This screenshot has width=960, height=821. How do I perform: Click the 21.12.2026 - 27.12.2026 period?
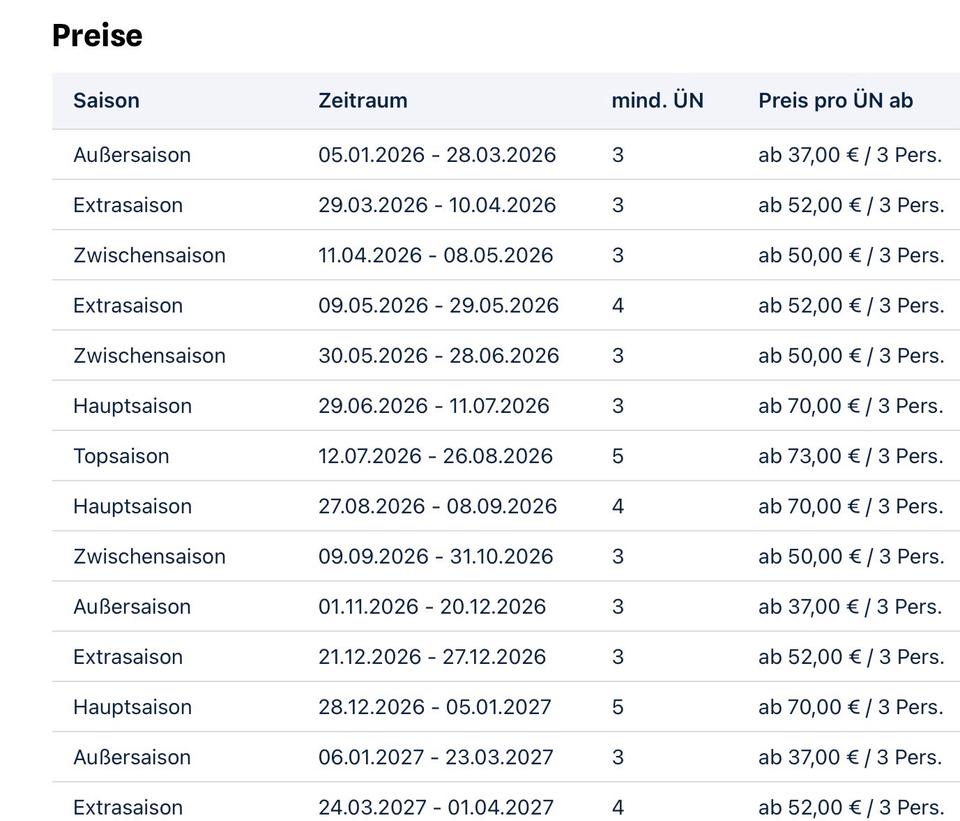(432, 657)
